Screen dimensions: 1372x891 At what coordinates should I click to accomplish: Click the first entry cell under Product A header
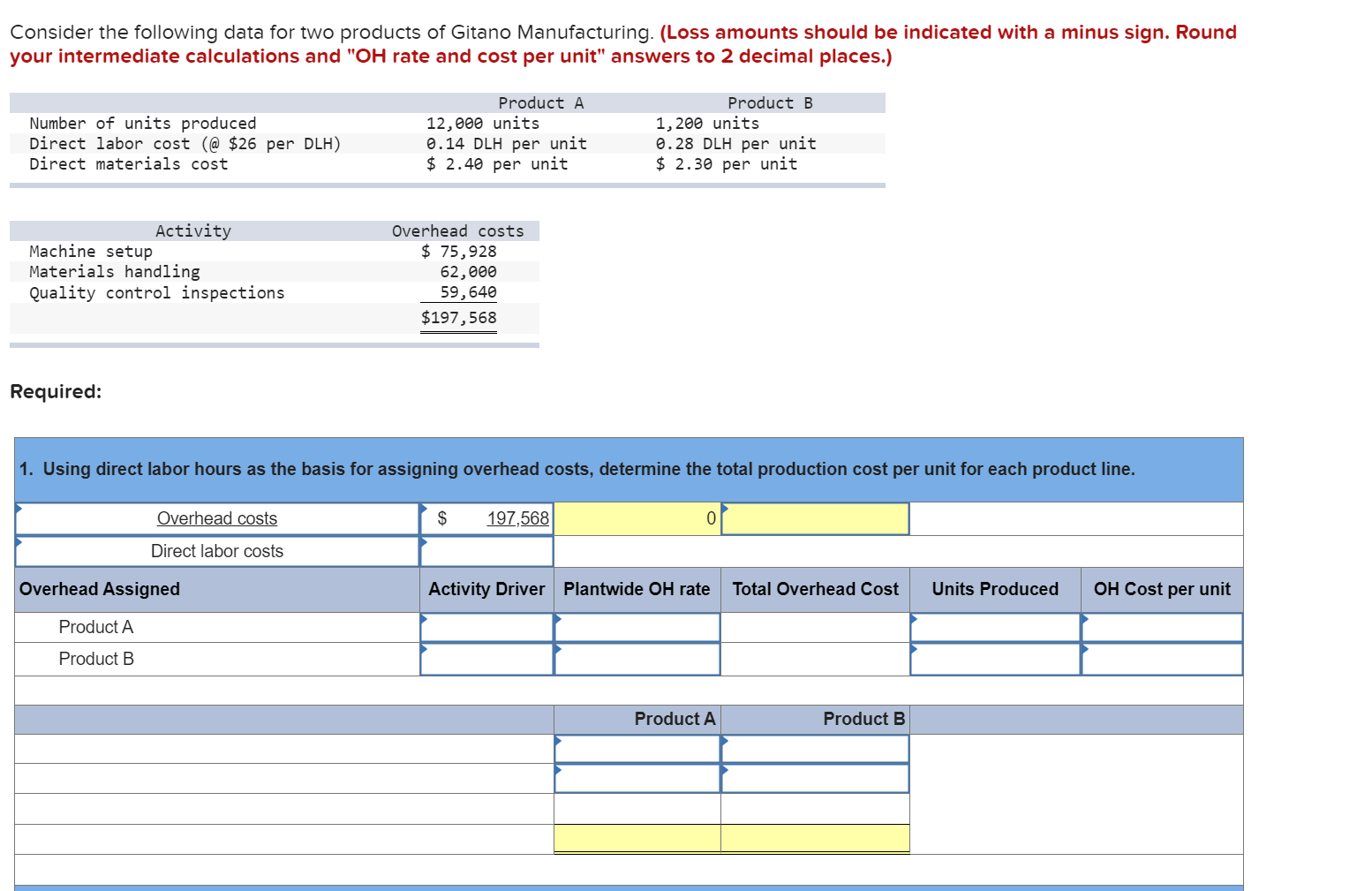637,748
